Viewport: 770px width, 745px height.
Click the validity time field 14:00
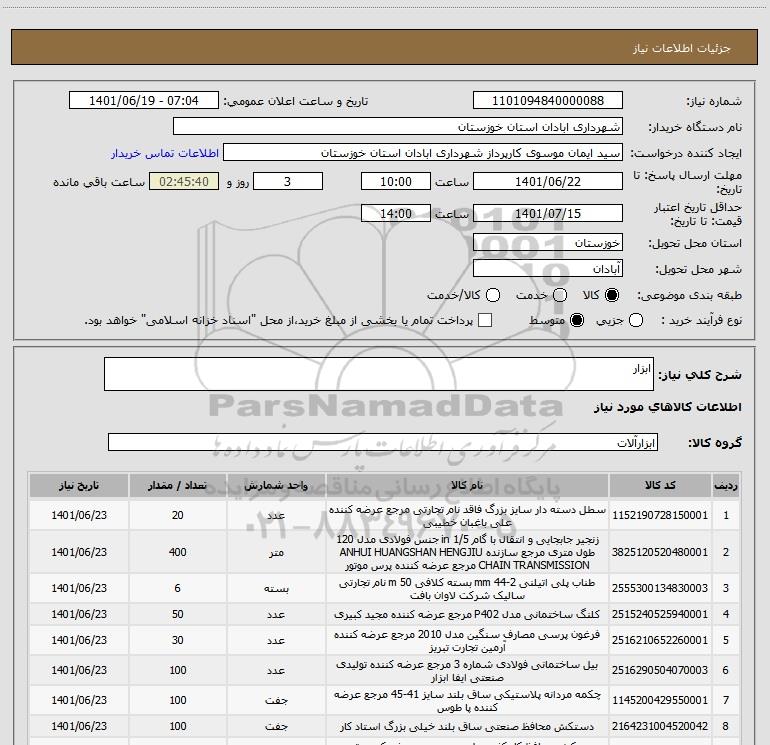396,214
